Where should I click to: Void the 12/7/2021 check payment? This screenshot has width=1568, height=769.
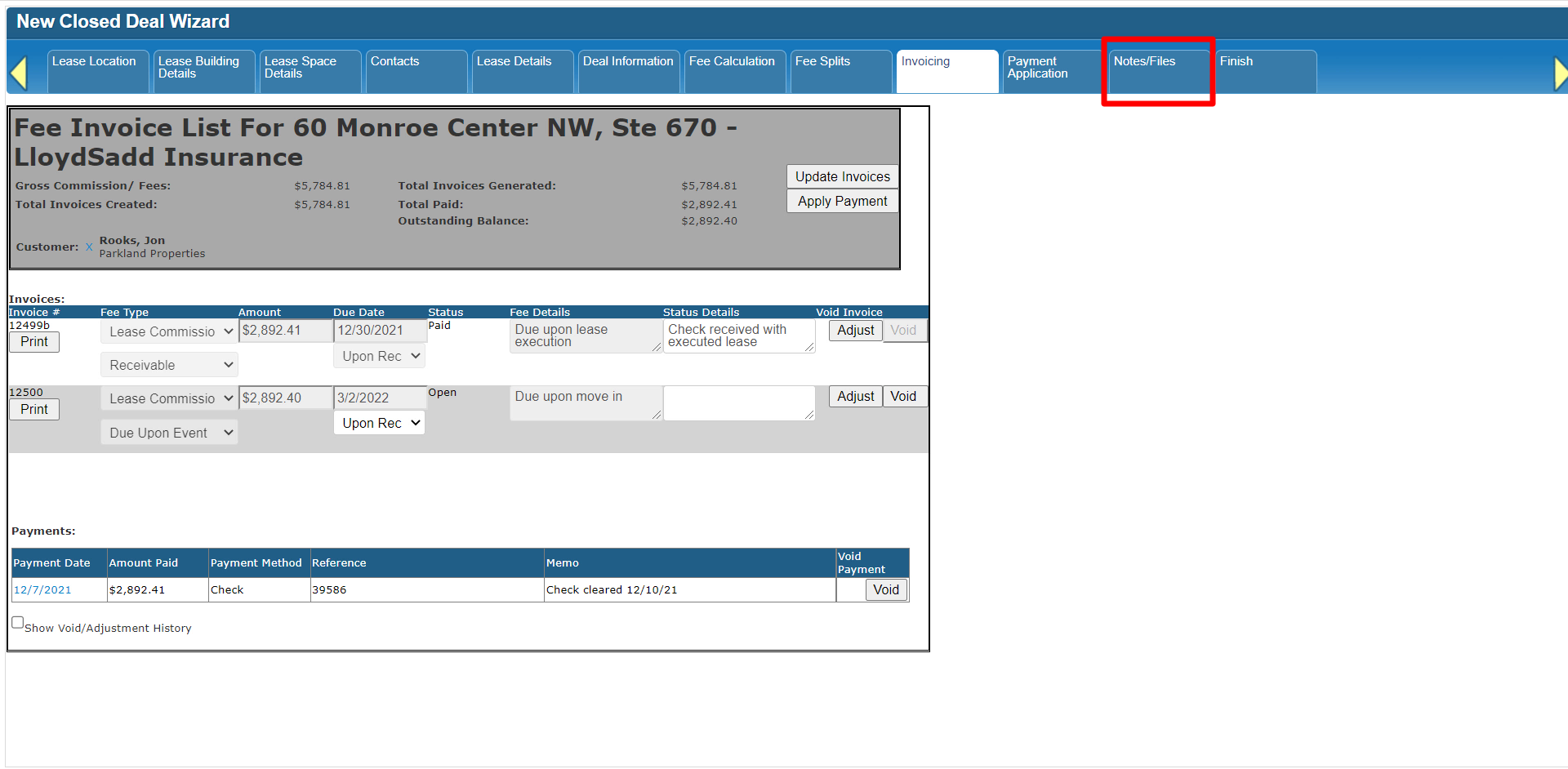[885, 590]
